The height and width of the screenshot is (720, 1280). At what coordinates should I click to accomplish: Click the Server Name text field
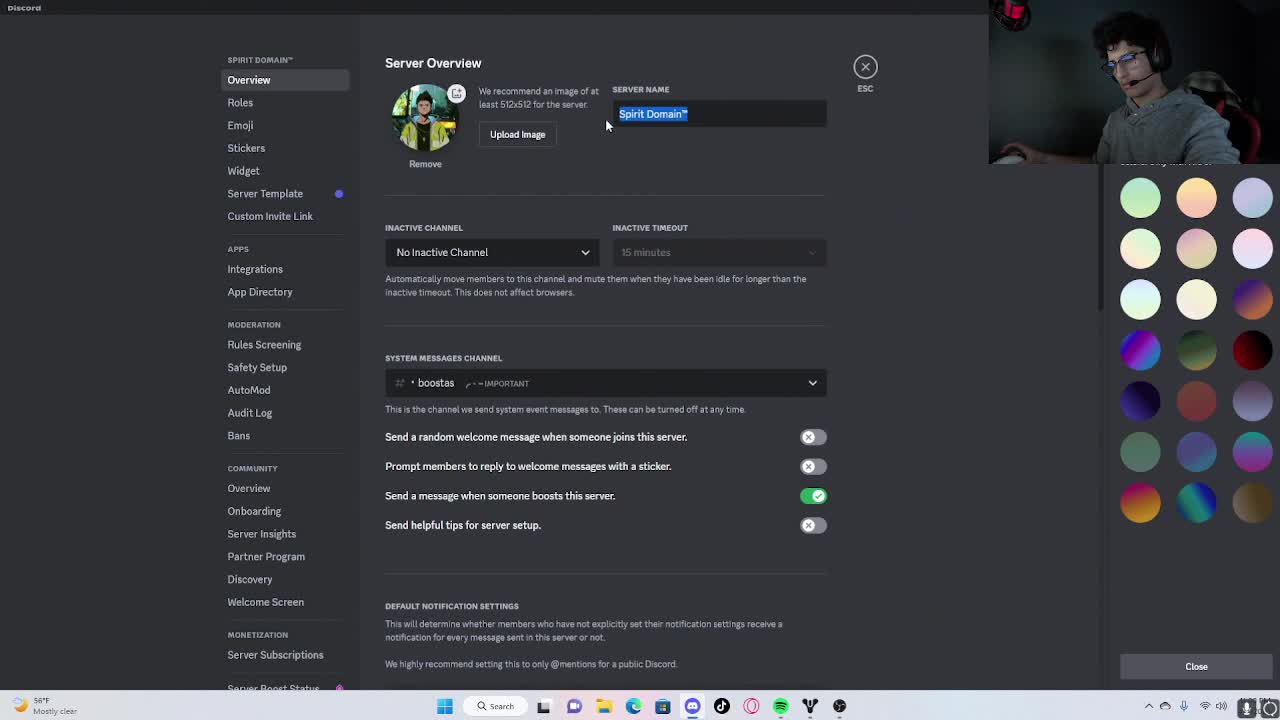pyautogui.click(x=720, y=114)
